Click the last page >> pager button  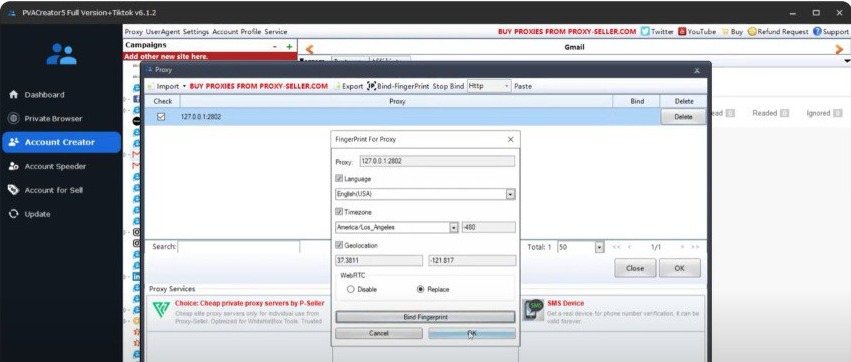tap(695, 247)
